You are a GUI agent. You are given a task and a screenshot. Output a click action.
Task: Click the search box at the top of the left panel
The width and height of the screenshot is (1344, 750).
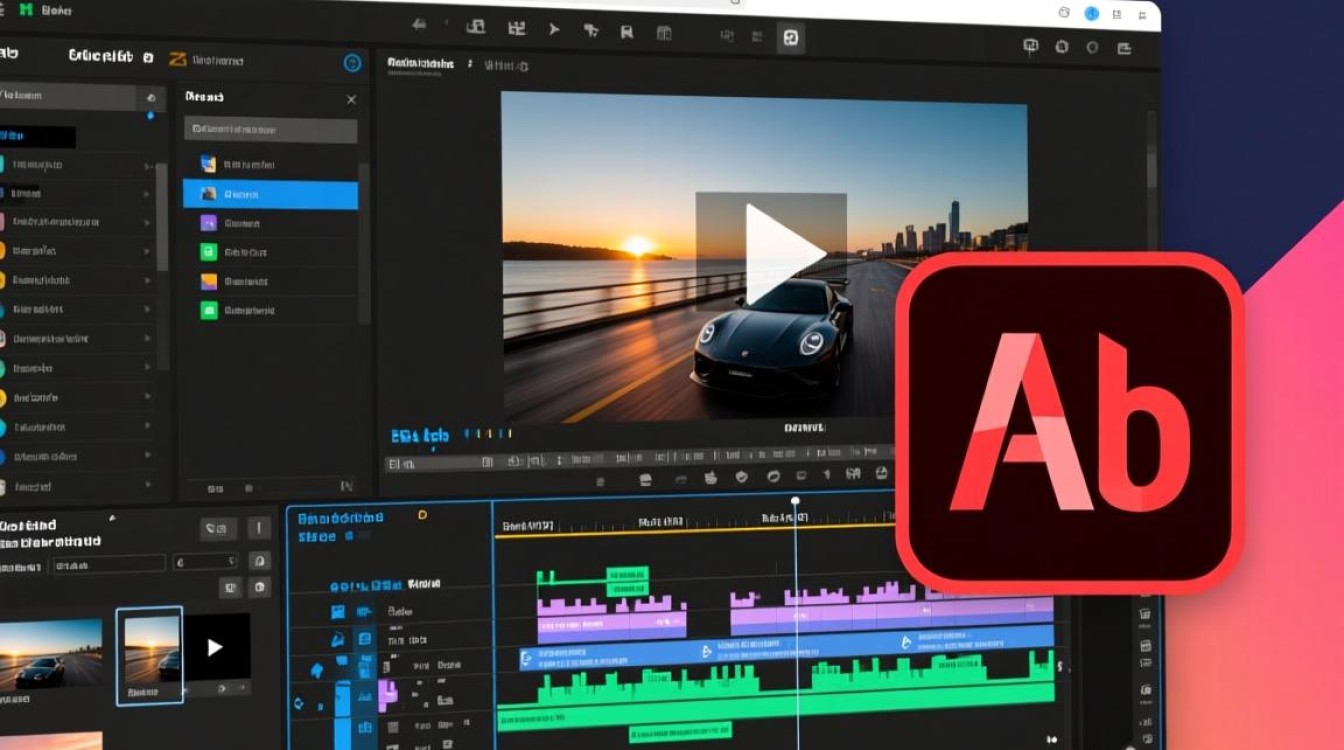pos(68,97)
